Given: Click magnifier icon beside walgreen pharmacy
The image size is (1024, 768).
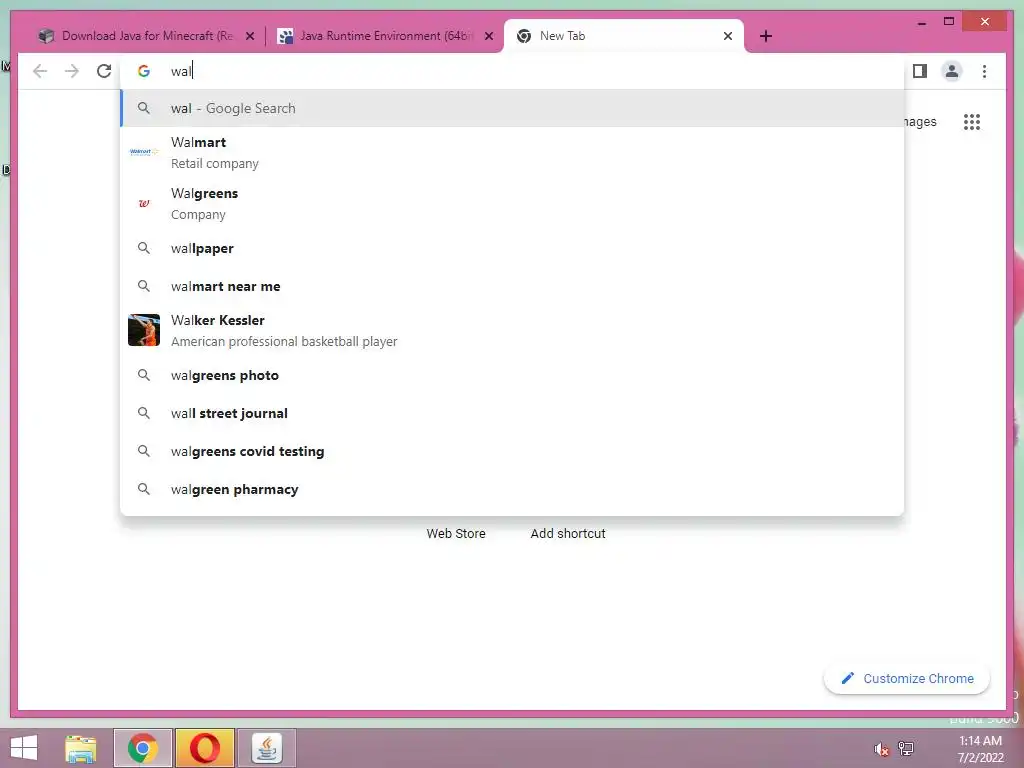Looking at the screenshot, I should coord(144,488).
